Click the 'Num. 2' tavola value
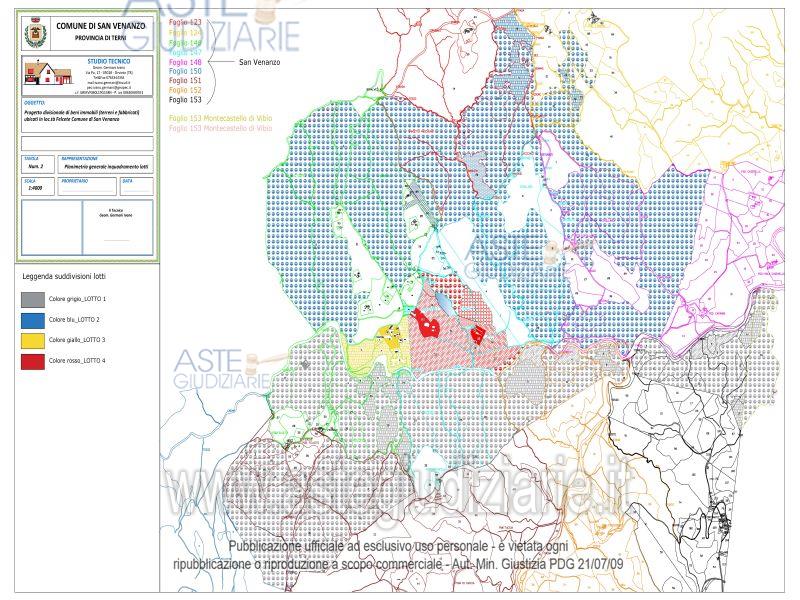Viewport: 800px width, 600px height. (36, 166)
